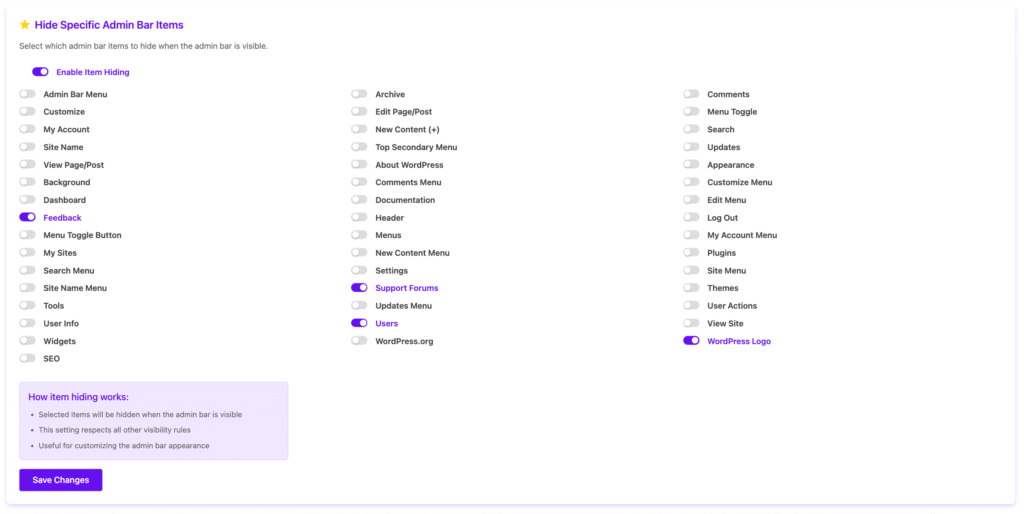Click the 'respects all other visibility rules' bullet
Viewport: 1024px width, 514px height.
click(114, 430)
